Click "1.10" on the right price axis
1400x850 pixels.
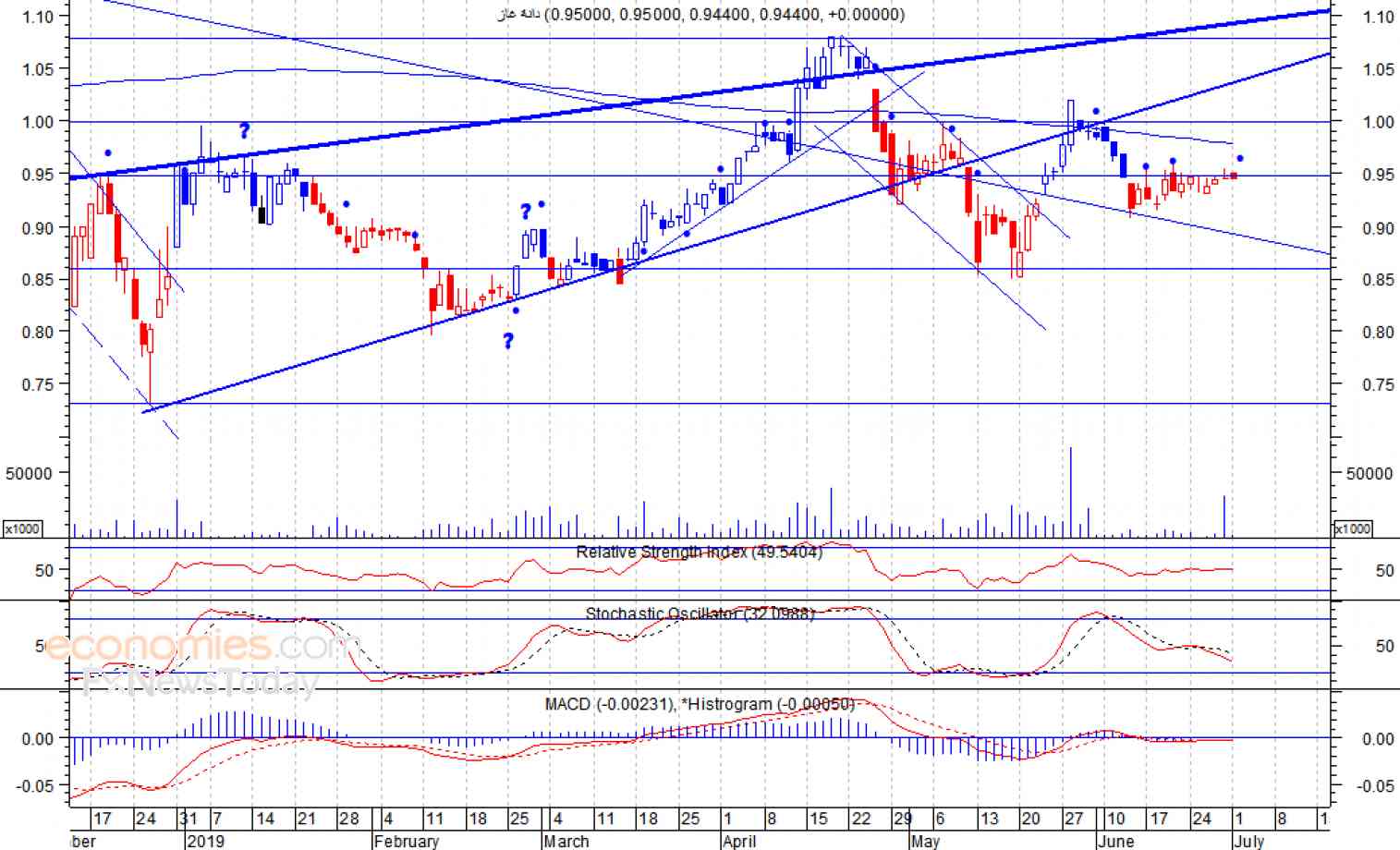coord(1378,17)
